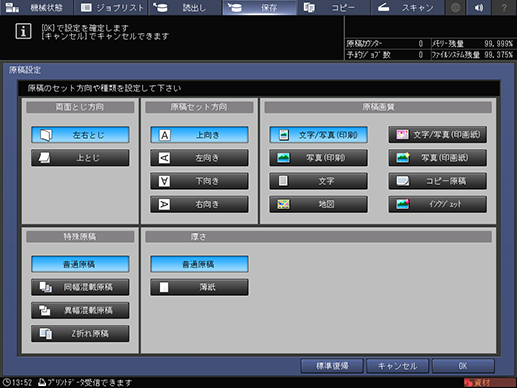Screen dimensions: 517x388
Task: Select Z折れ原稿 special original
Action: pyautogui.click(x=80, y=333)
